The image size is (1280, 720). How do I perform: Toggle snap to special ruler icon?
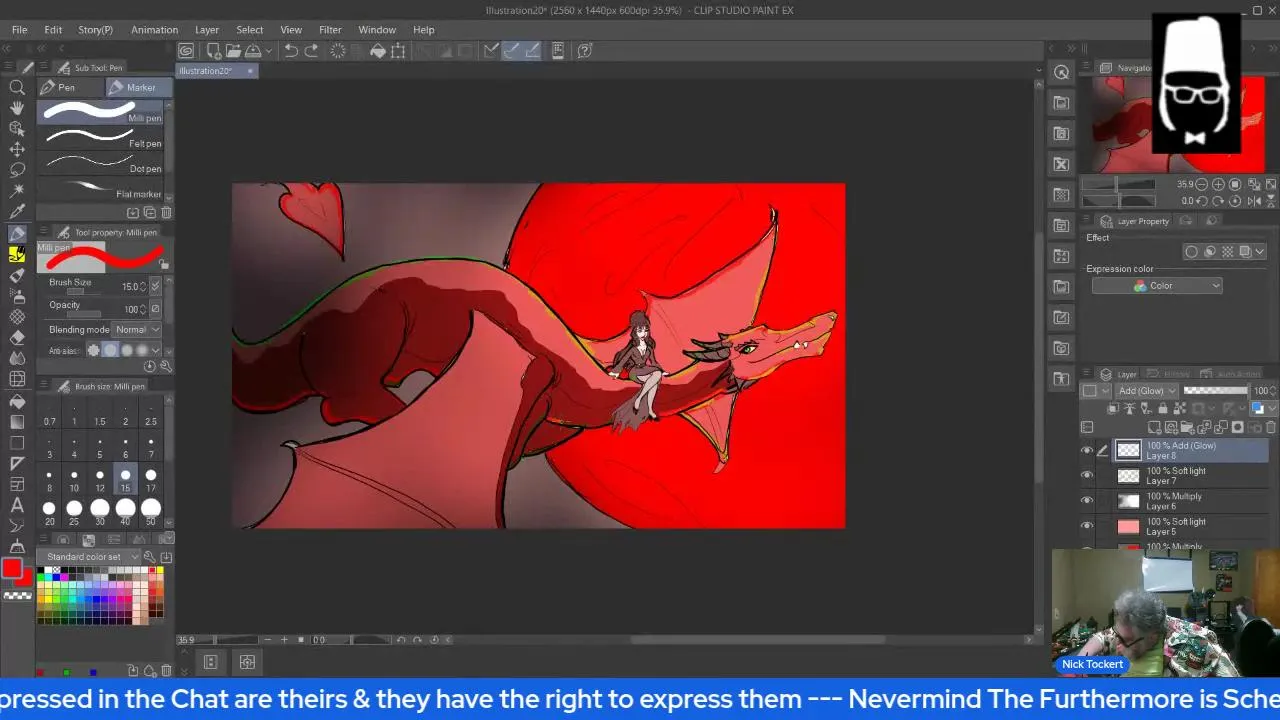511,50
